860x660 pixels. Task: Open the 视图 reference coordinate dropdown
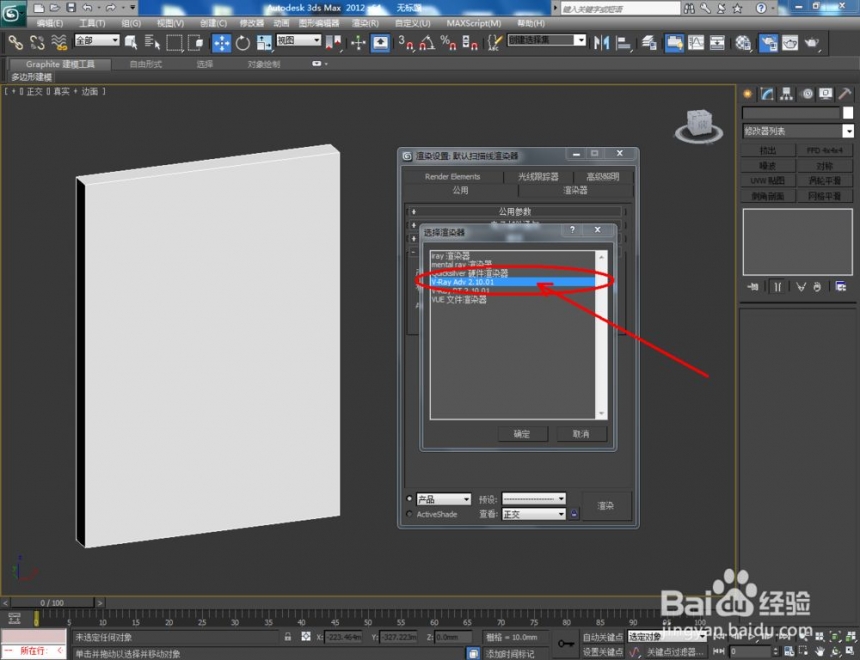(x=298, y=40)
